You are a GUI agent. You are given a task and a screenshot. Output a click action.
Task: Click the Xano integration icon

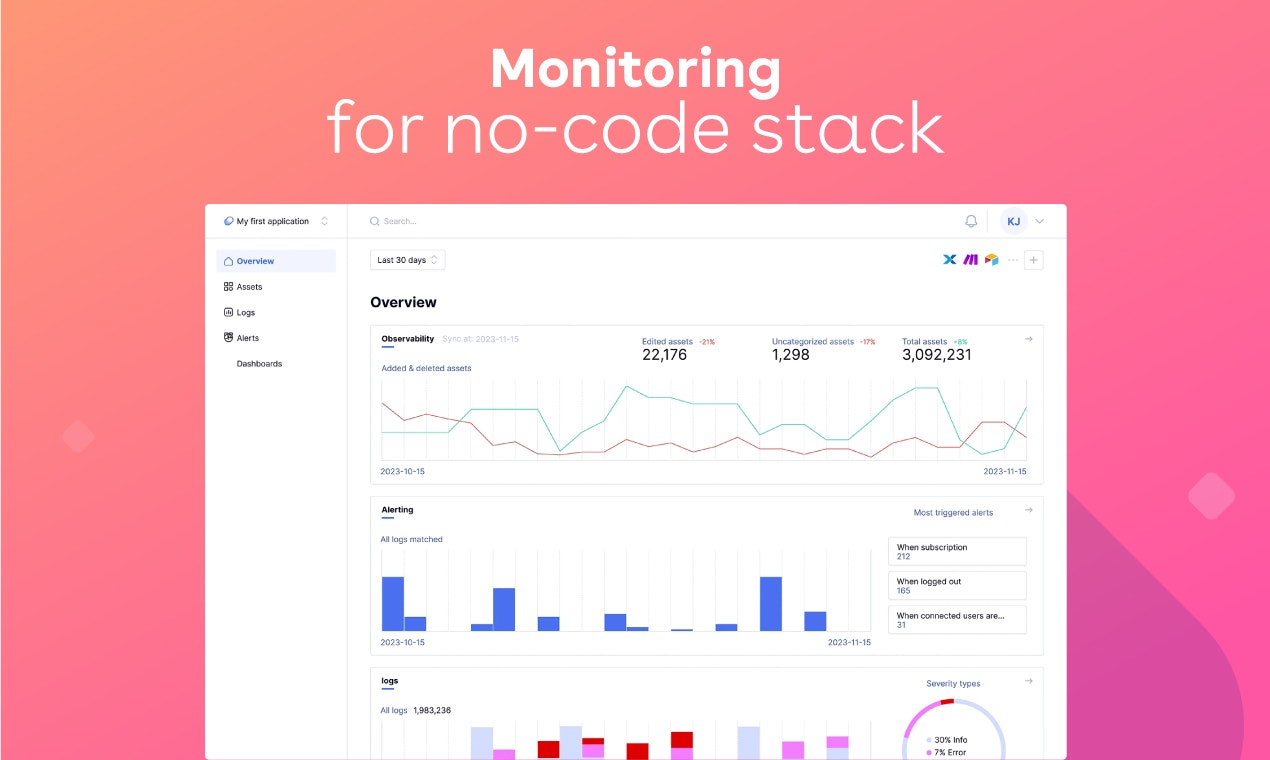950,260
